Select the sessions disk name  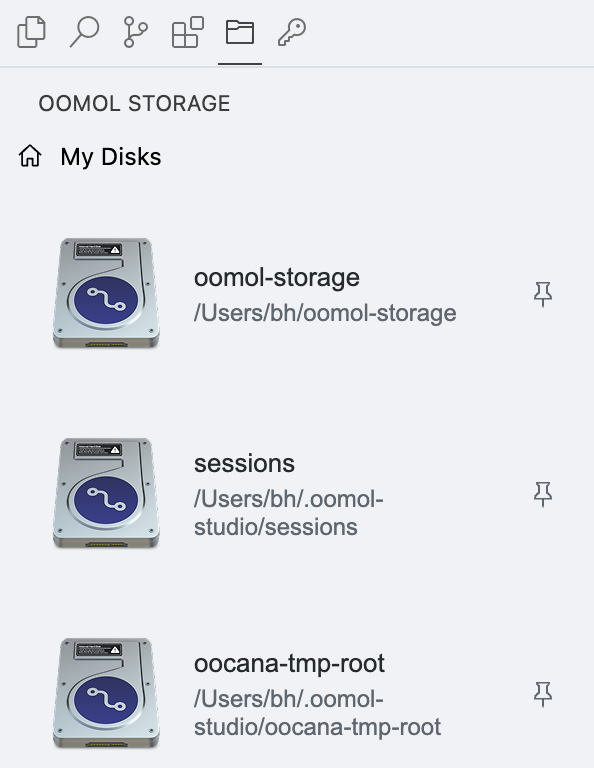tap(244, 463)
